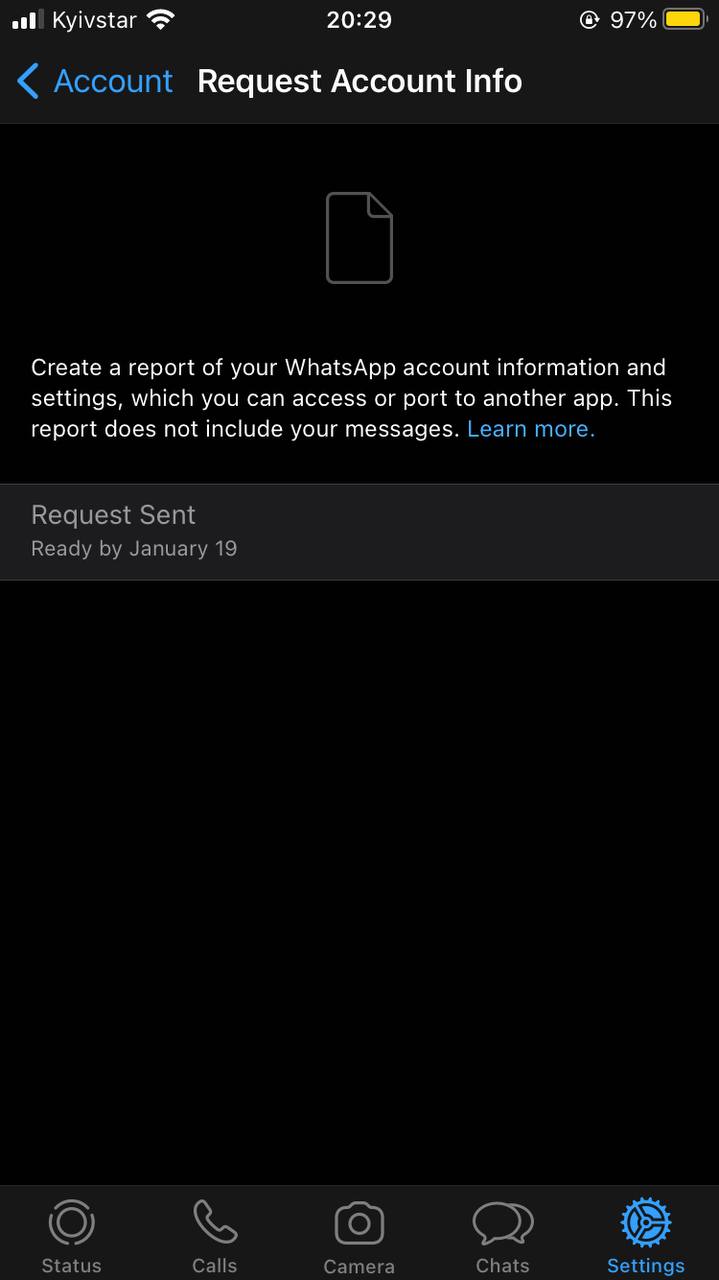Open the Calls phone icon
This screenshot has width=719, height=1280.
point(215,1222)
